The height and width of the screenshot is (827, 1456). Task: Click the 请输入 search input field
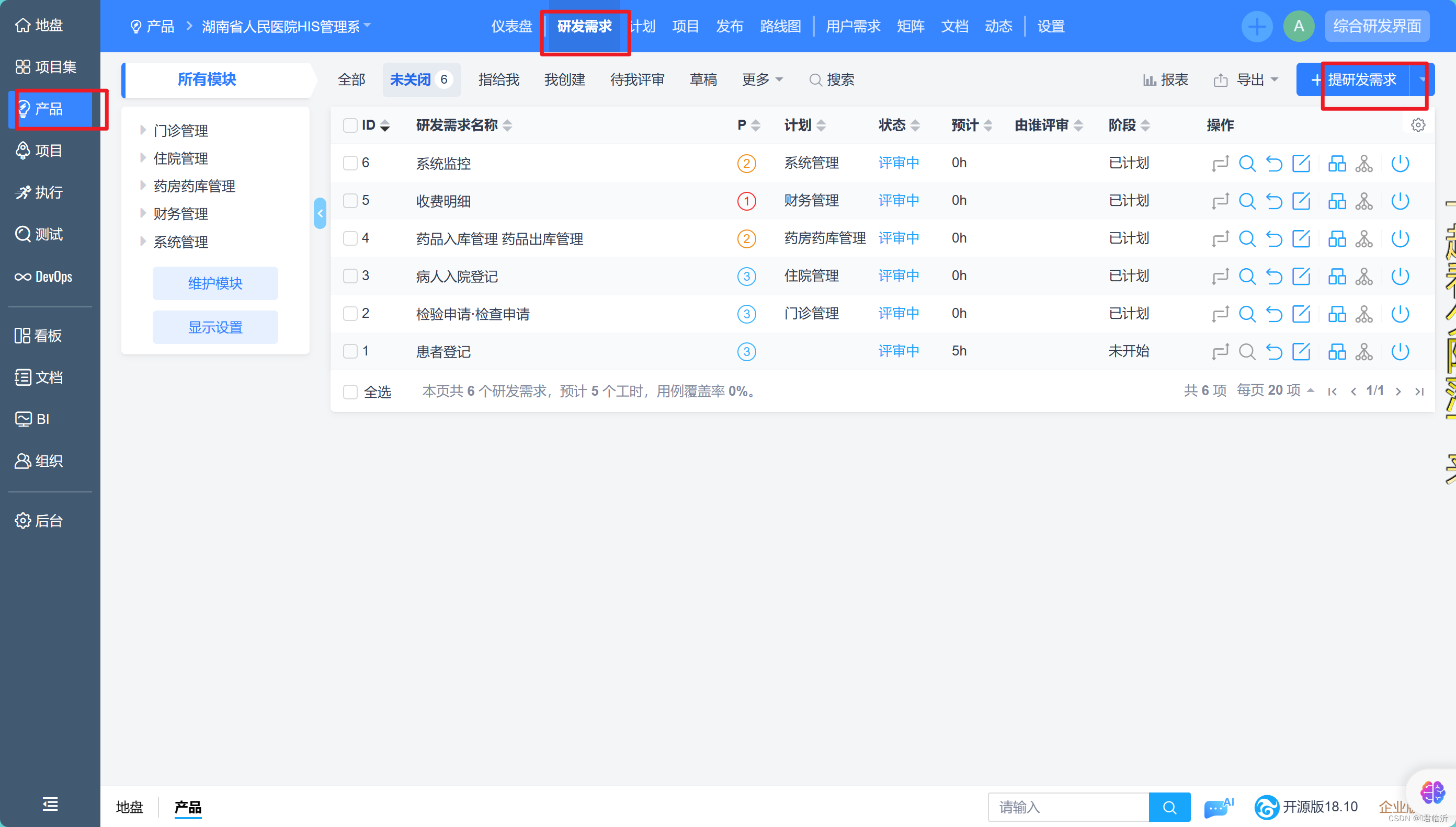[1068, 807]
